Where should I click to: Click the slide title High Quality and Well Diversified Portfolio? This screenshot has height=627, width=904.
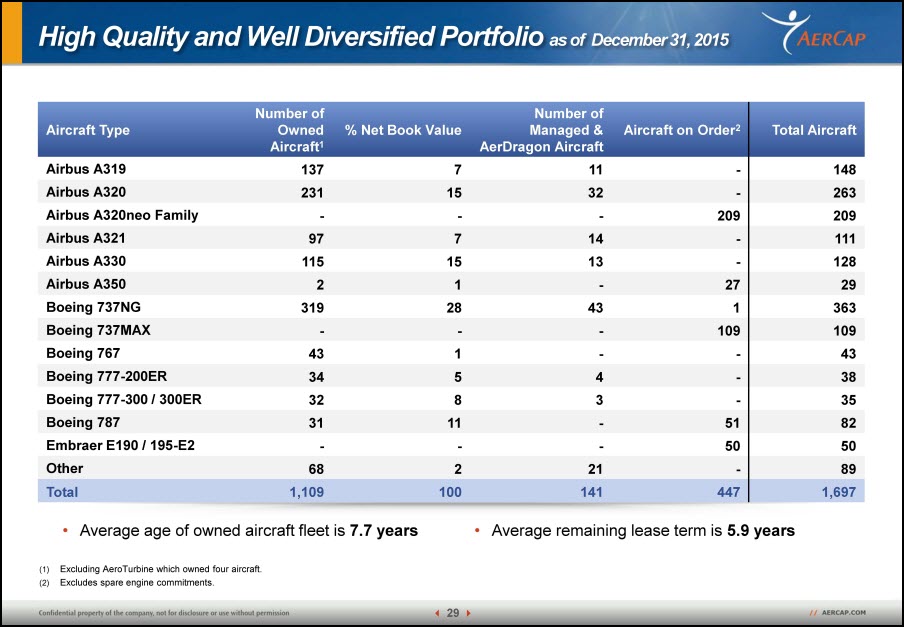click(x=291, y=36)
